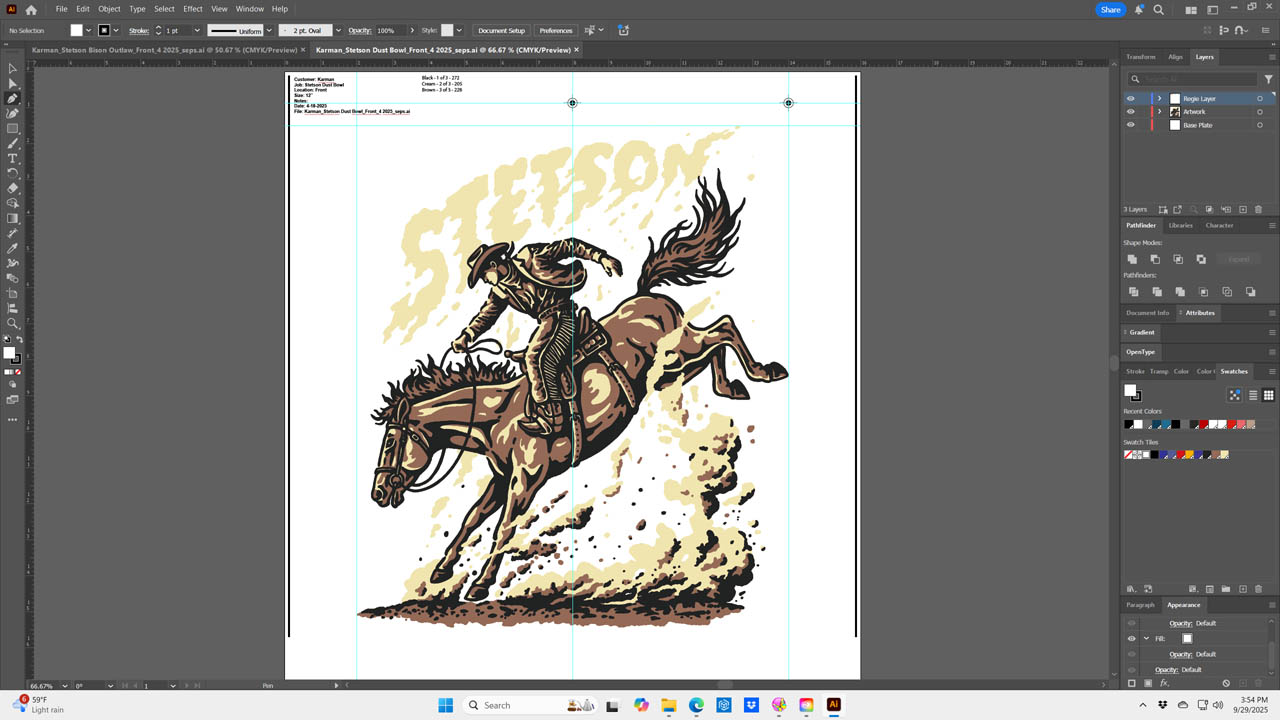Delete selection with Layers trash icon
This screenshot has height=720, width=1280.
(x=1258, y=210)
